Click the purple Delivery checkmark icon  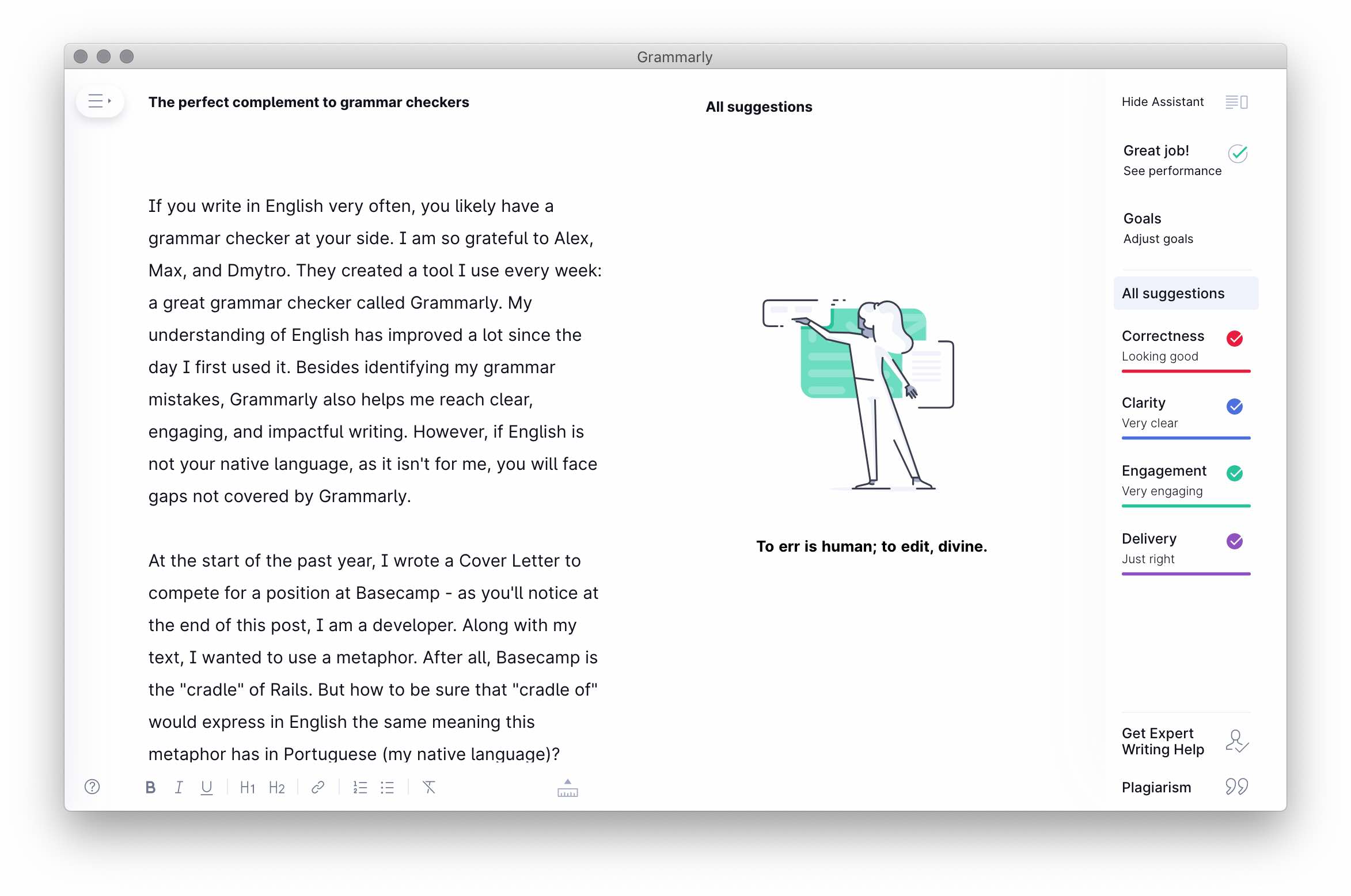tap(1234, 541)
